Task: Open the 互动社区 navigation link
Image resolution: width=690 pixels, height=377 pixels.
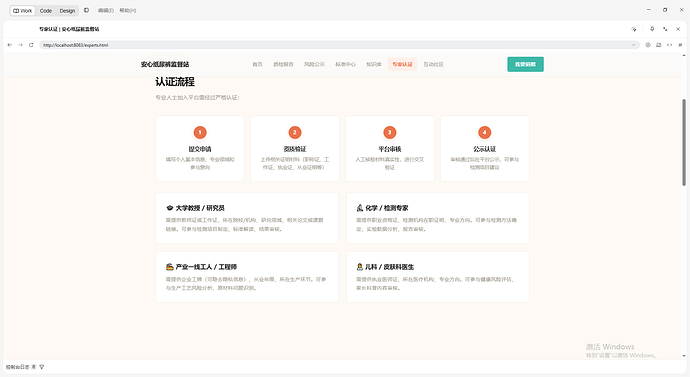Action: [x=433, y=64]
